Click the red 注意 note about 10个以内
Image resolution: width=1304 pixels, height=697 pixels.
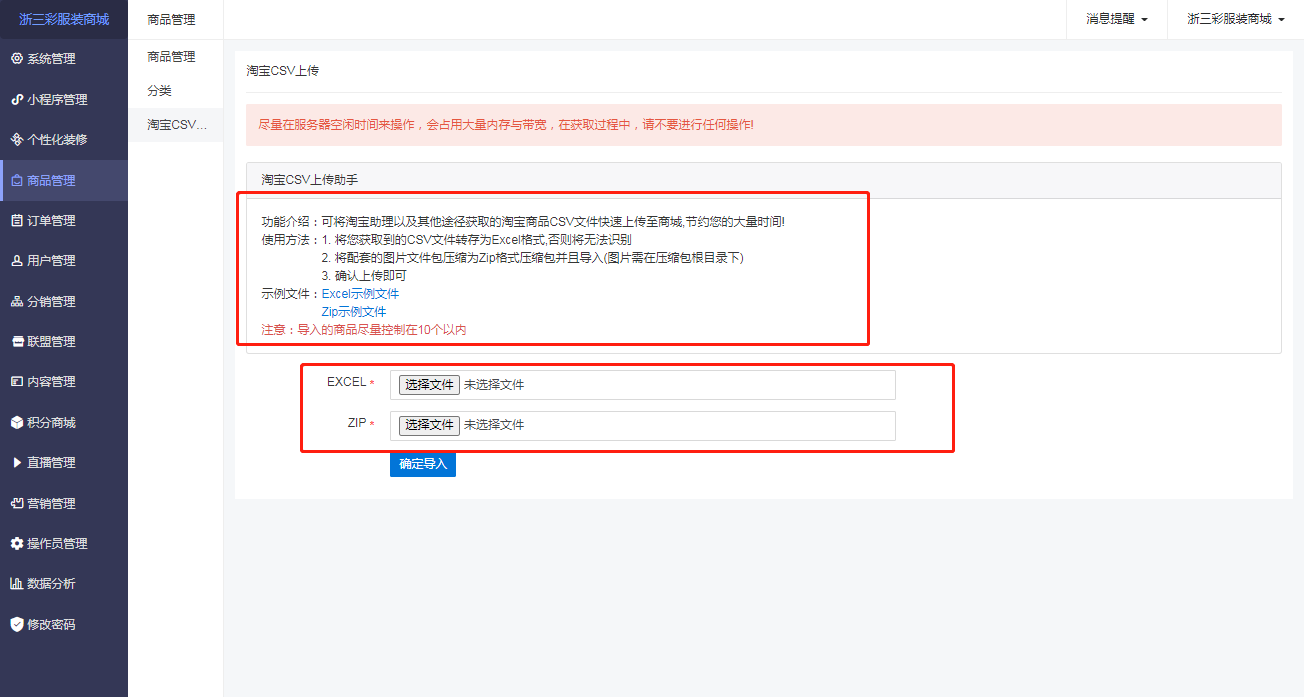(x=364, y=330)
